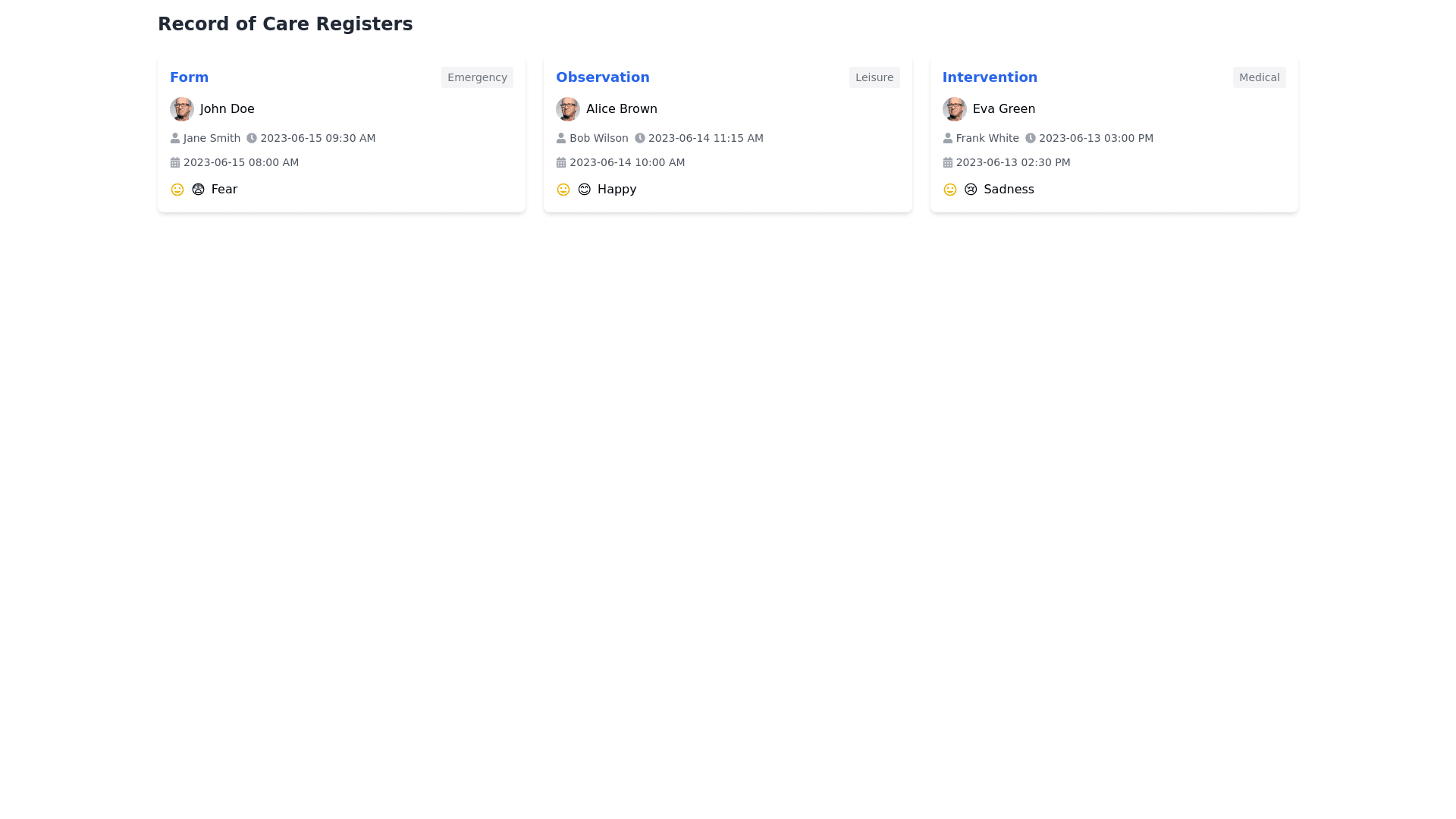Screen dimensions: 1456x819
Task: Open the Form register title
Action: pos(189,77)
